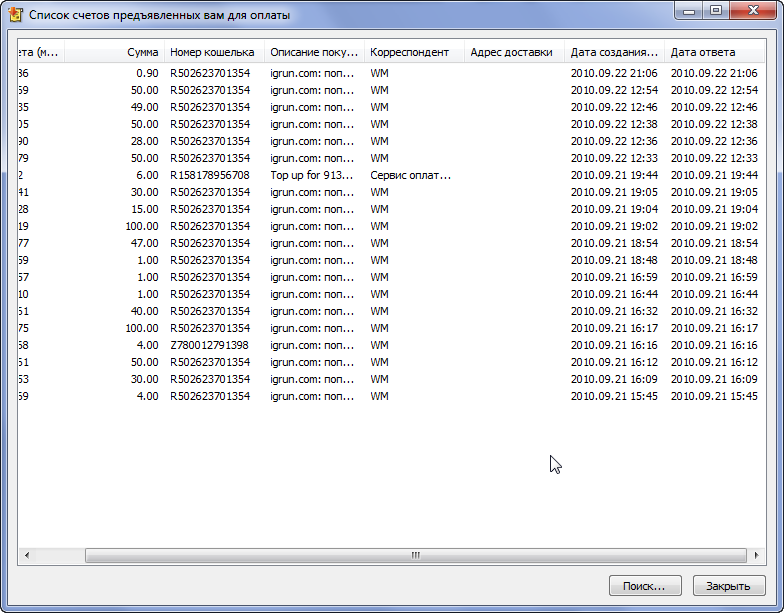Click the Адрес доставки column header
The image size is (784, 613).
coord(514,52)
